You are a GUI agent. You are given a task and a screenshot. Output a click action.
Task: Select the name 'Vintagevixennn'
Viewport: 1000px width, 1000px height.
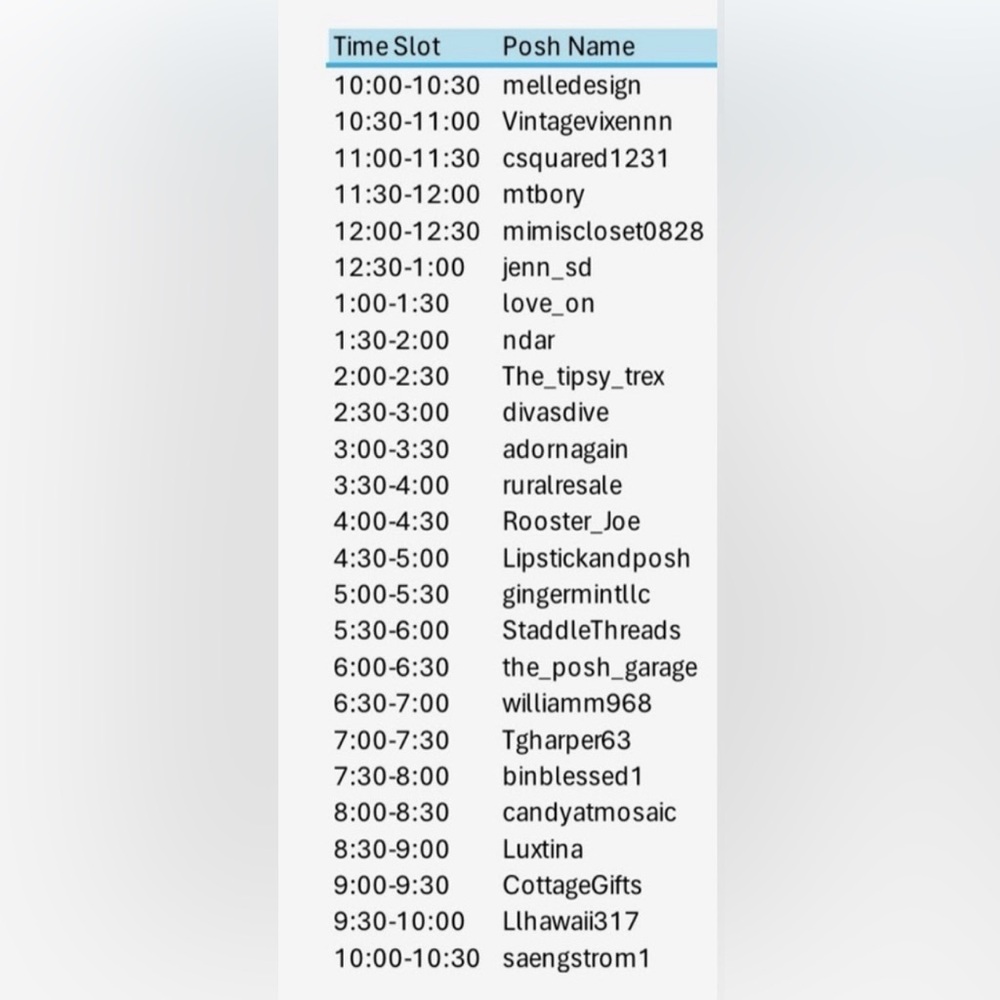click(587, 122)
